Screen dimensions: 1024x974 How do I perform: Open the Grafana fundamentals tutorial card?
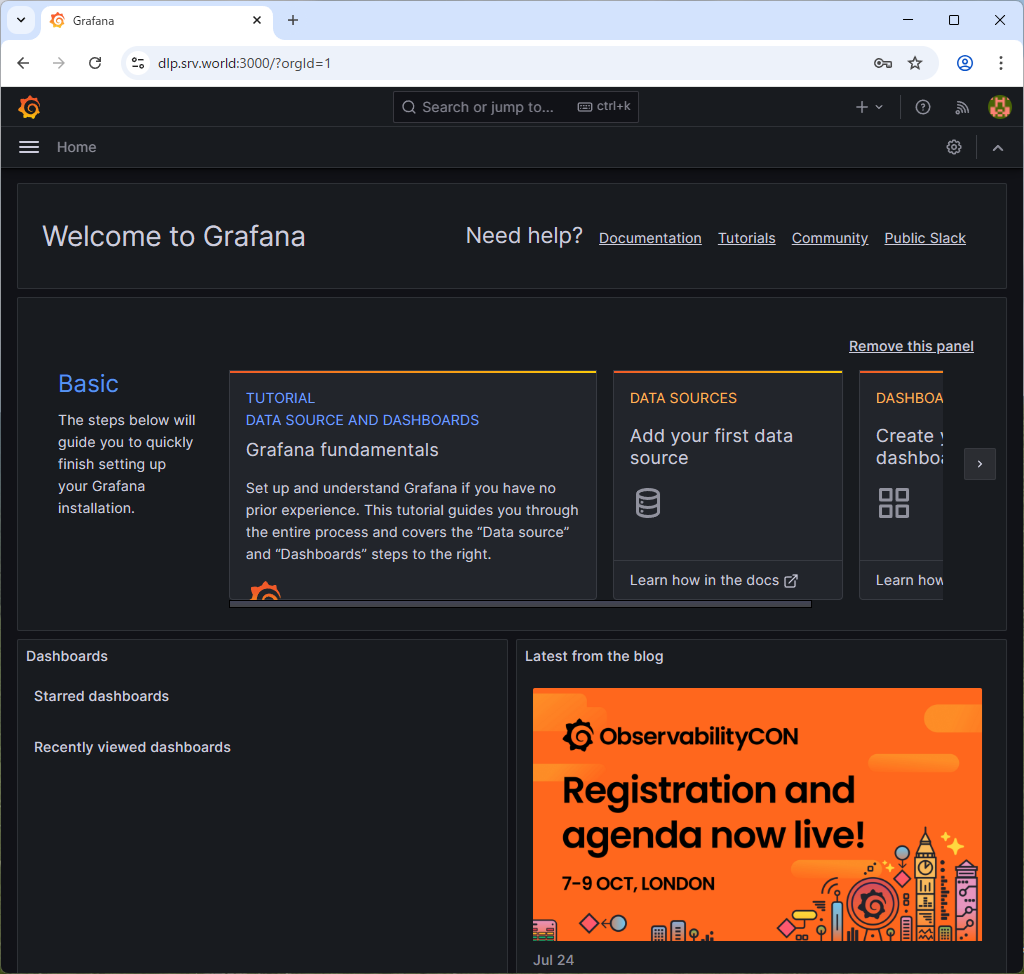[x=413, y=485]
